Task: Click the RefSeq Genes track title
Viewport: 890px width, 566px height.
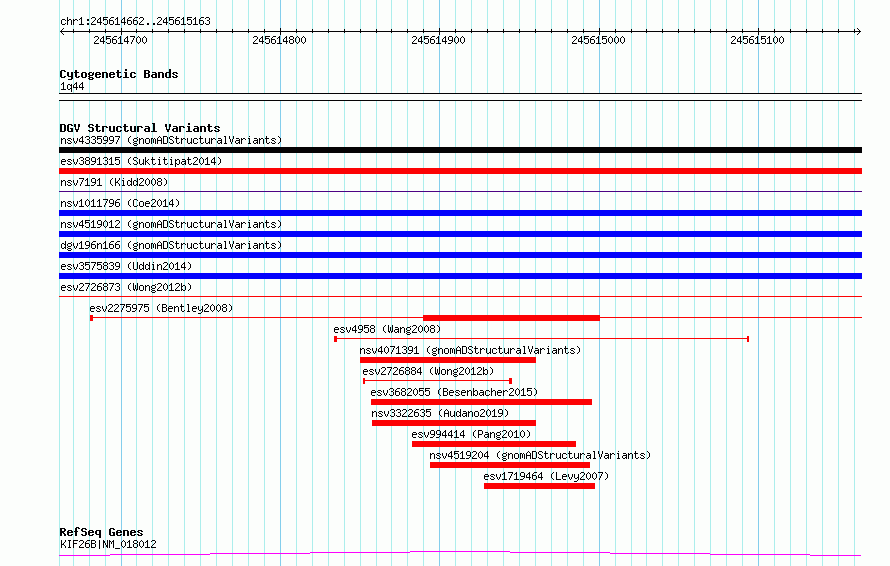Action: click(101, 533)
